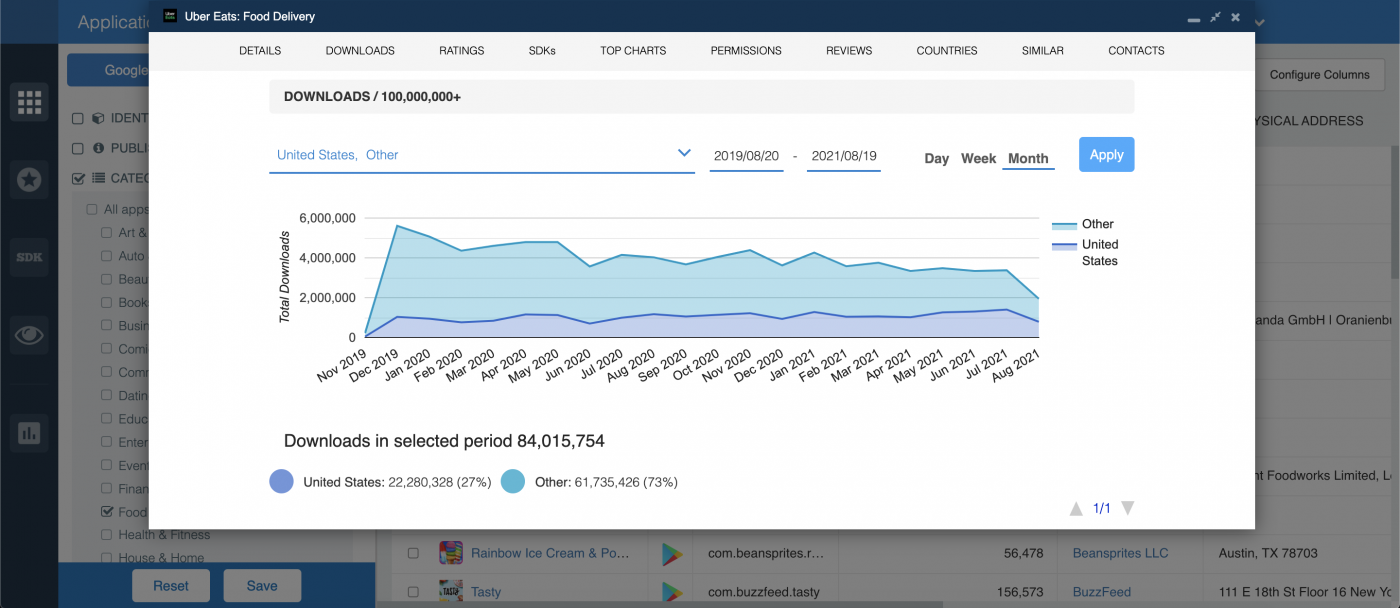Toggle the Other series in chart legend
Image resolution: width=1400 pixels, height=608 pixels.
coord(1083,224)
